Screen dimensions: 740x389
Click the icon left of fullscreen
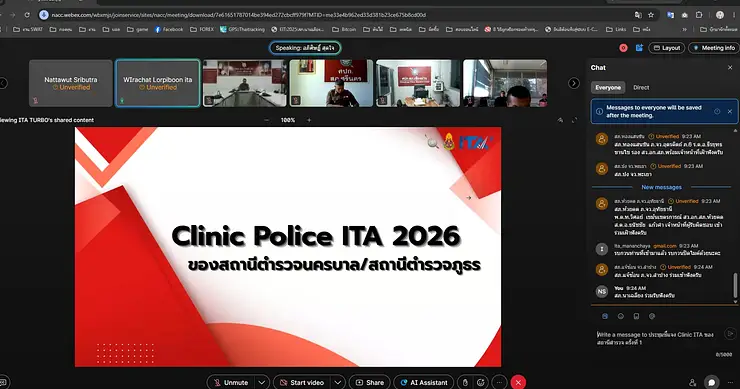click(x=560, y=120)
